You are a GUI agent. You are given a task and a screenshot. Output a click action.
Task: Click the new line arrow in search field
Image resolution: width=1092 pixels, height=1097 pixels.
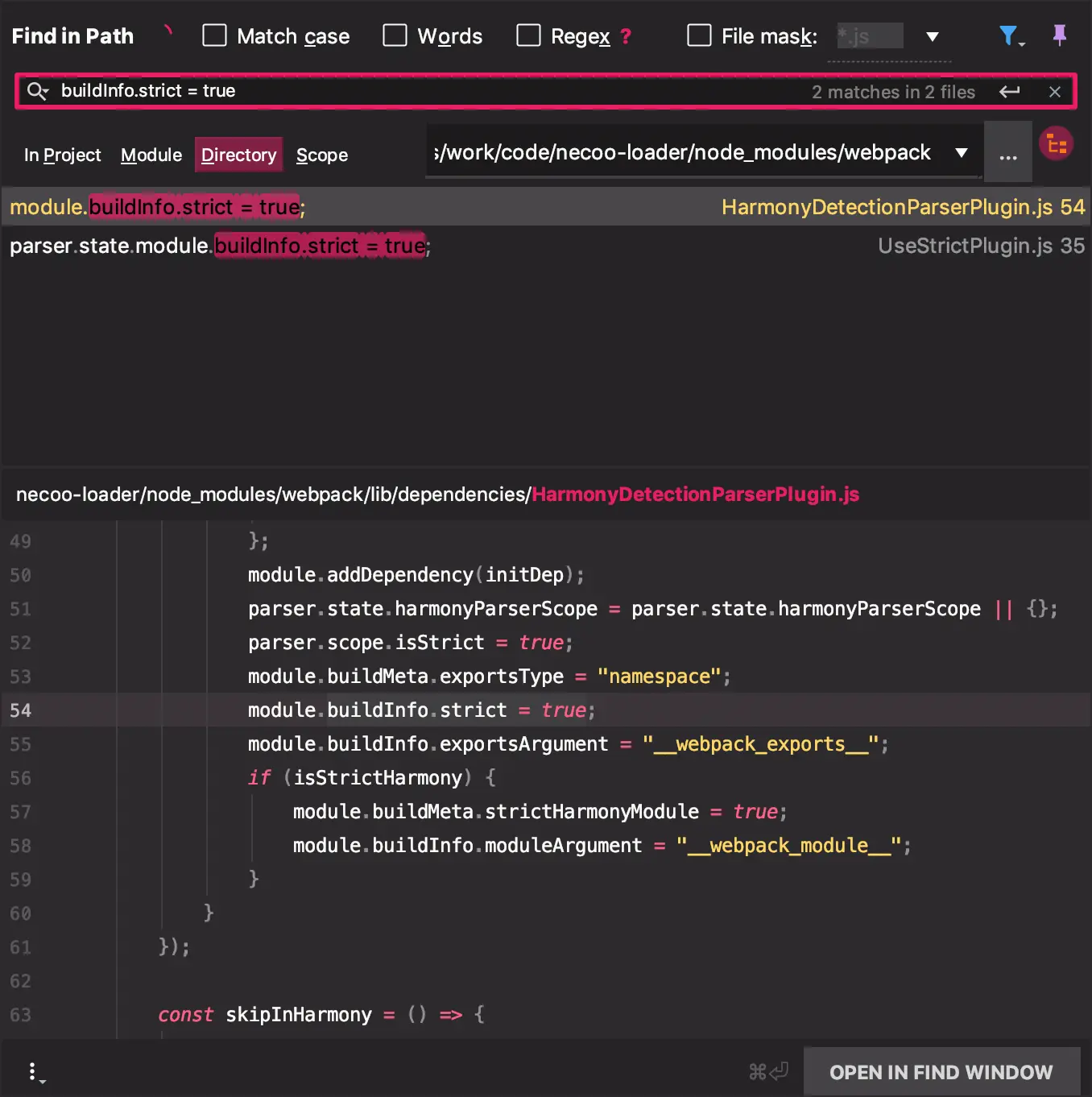(1010, 92)
